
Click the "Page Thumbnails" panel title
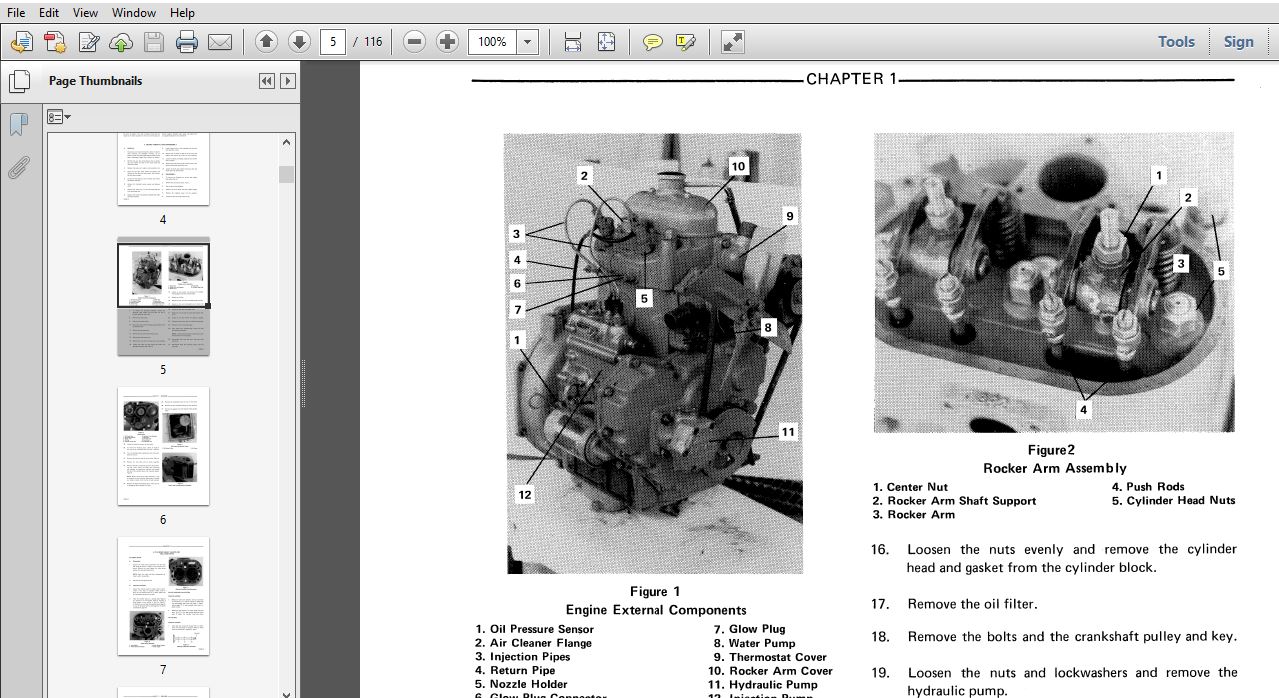(x=95, y=81)
